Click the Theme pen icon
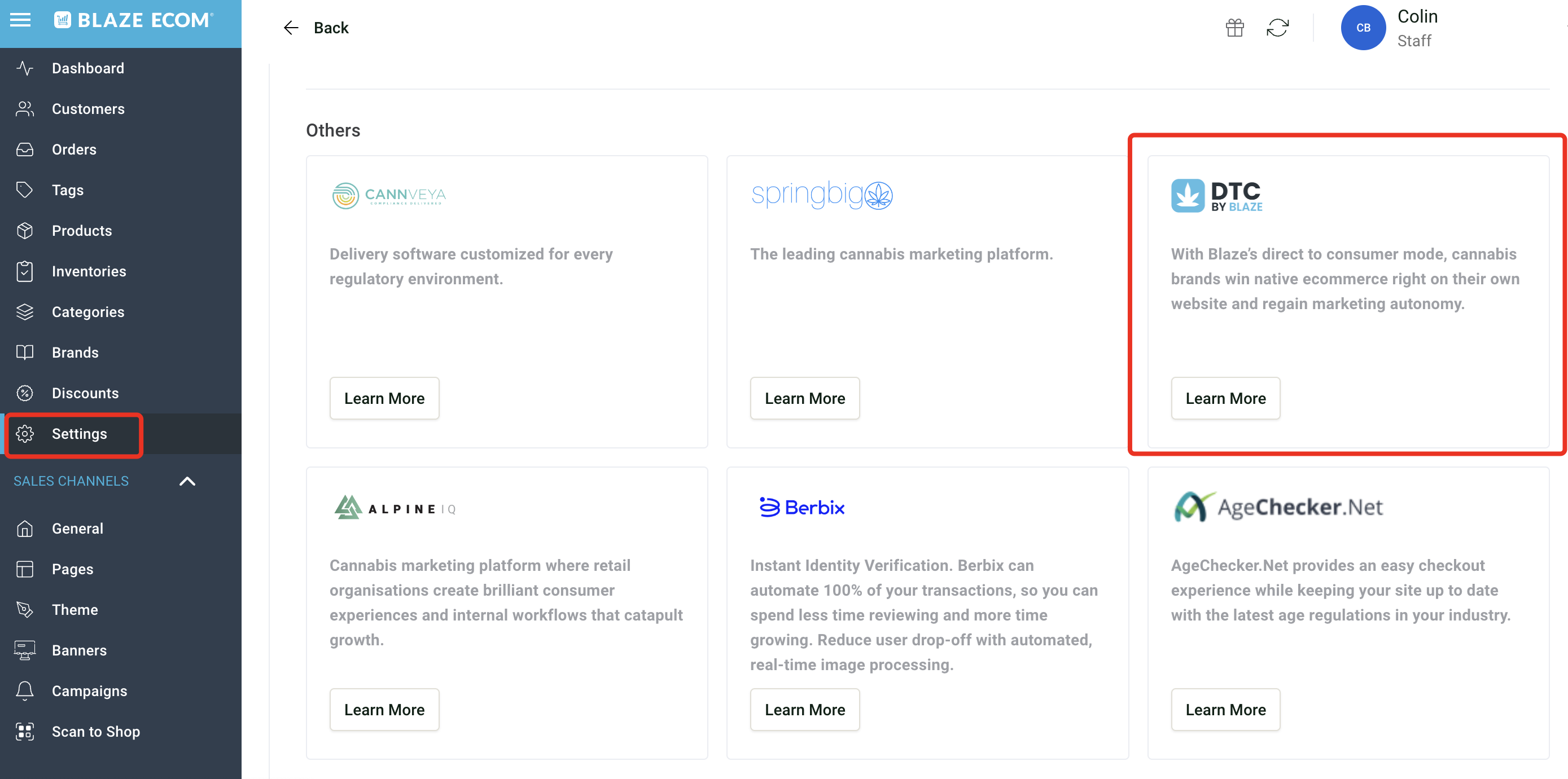Screen dimensions: 1568x779 point(24,609)
